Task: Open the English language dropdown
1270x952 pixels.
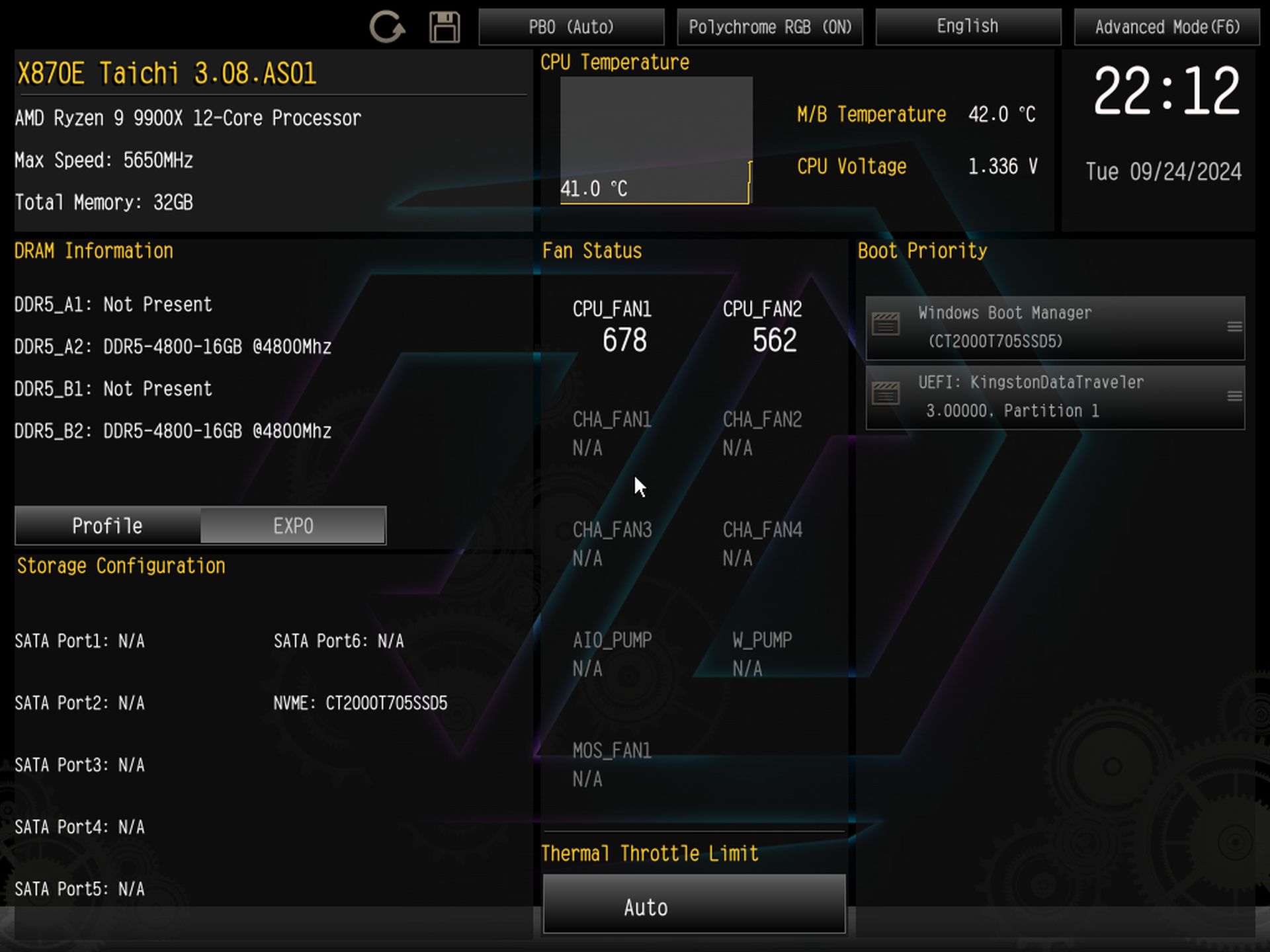Action: [x=968, y=27]
